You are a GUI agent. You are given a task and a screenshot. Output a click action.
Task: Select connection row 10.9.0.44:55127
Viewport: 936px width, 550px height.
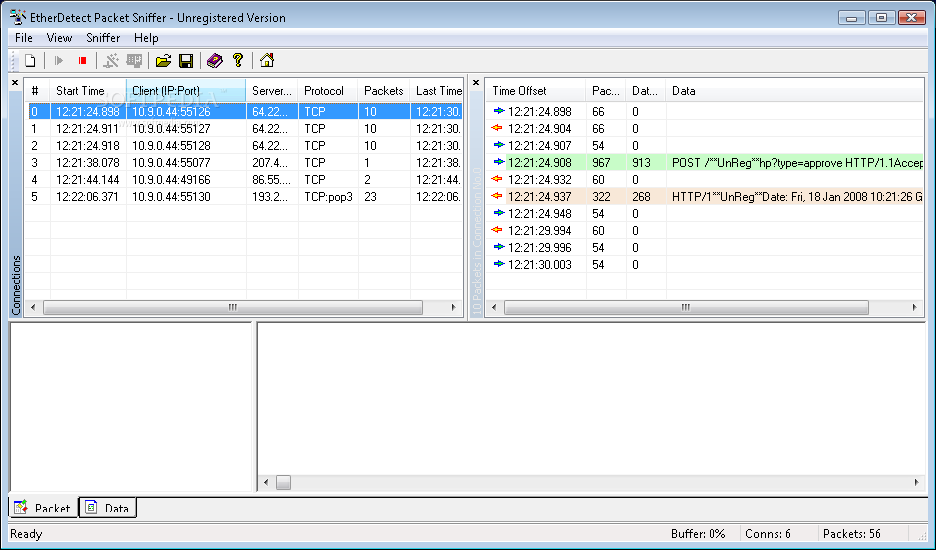(244, 128)
